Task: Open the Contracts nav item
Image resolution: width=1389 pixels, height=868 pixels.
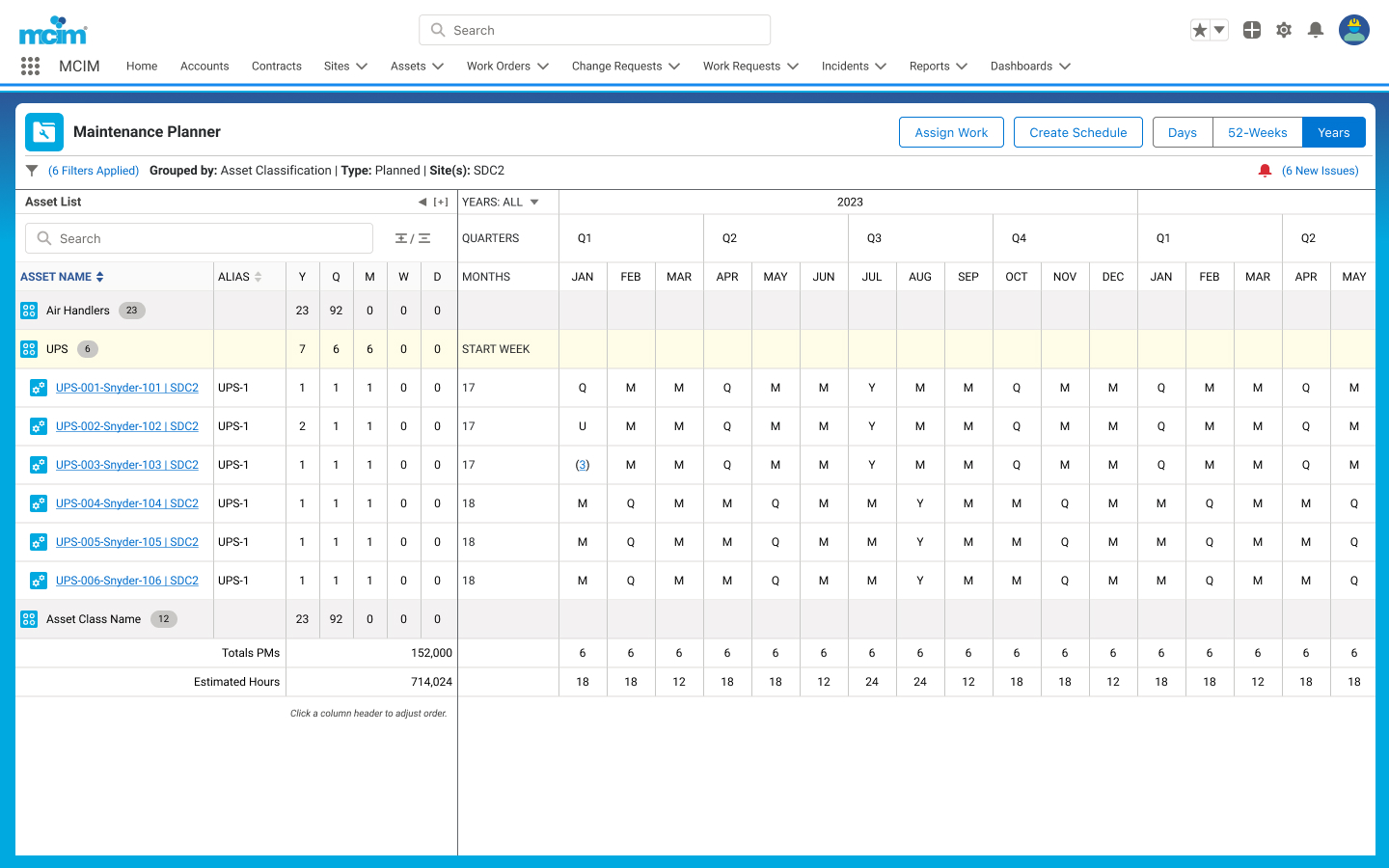Action: click(x=277, y=66)
